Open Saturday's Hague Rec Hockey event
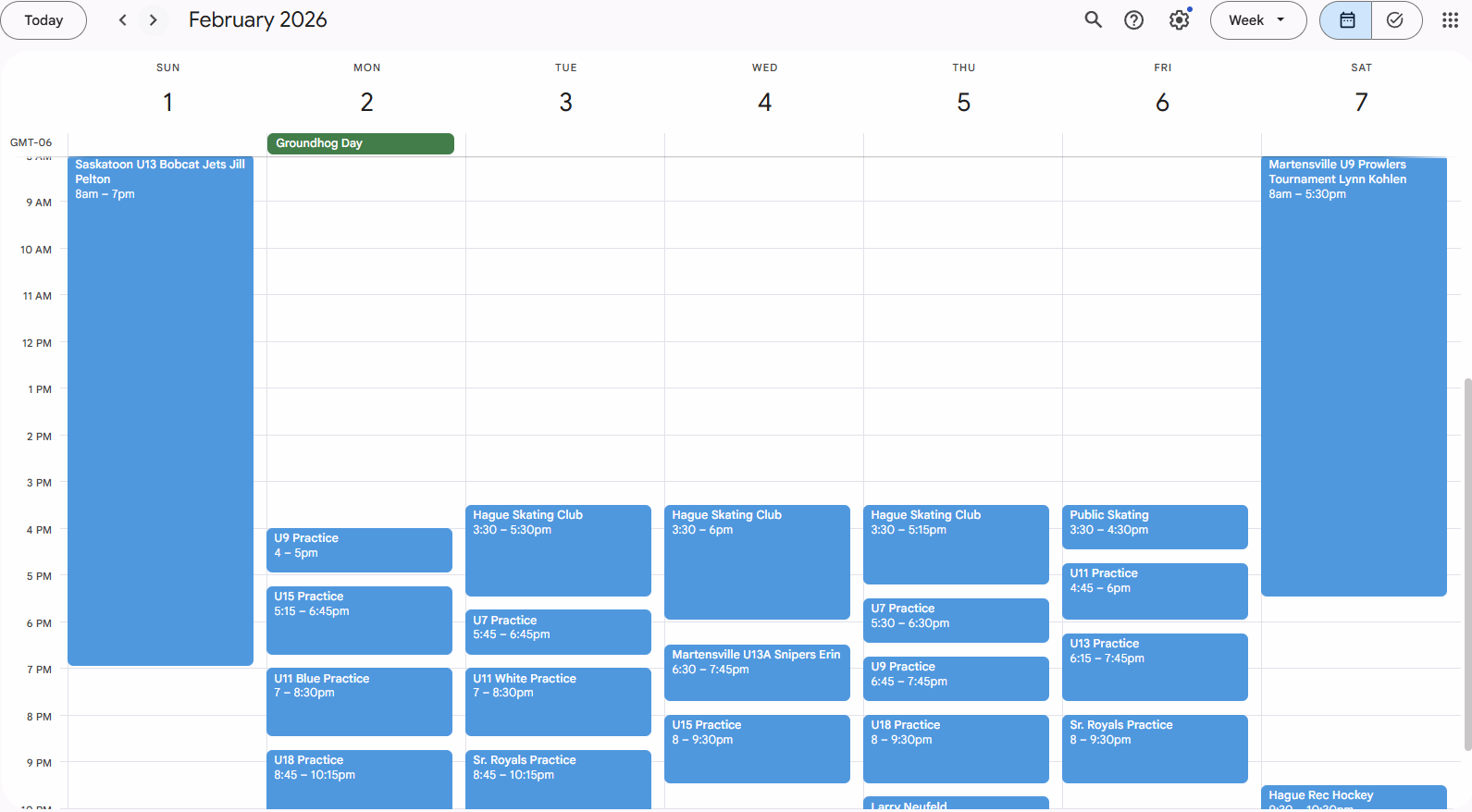1472x812 pixels. pos(1353,797)
